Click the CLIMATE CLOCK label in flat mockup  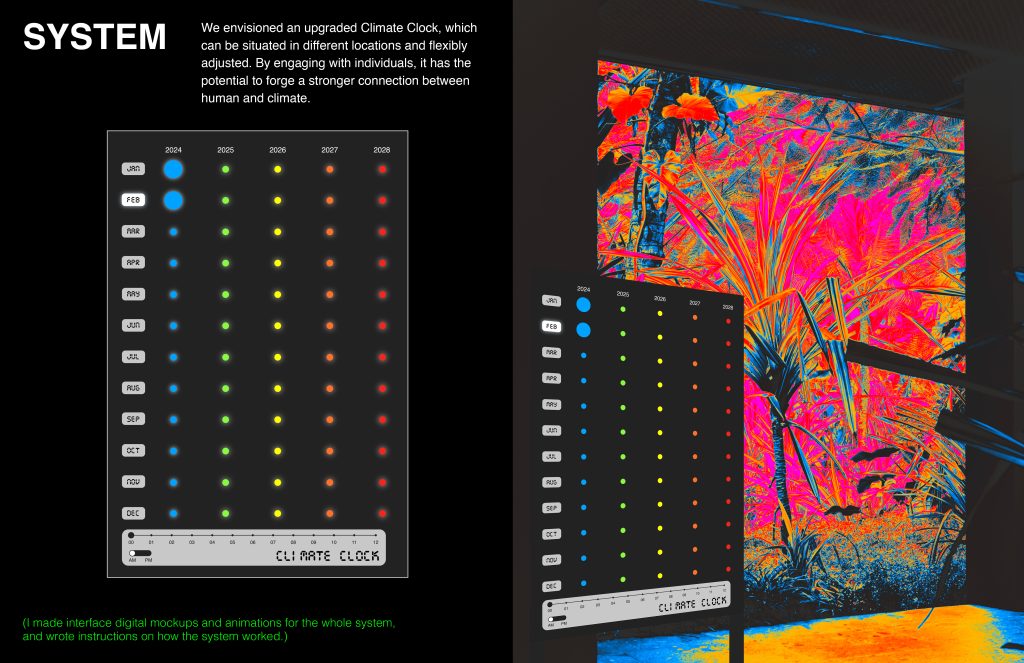tap(327, 556)
